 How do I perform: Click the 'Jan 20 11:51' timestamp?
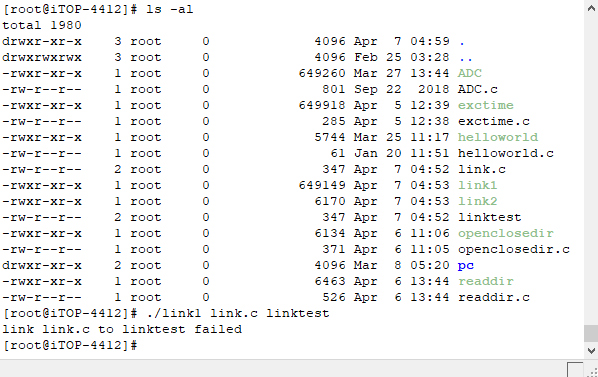coord(402,153)
